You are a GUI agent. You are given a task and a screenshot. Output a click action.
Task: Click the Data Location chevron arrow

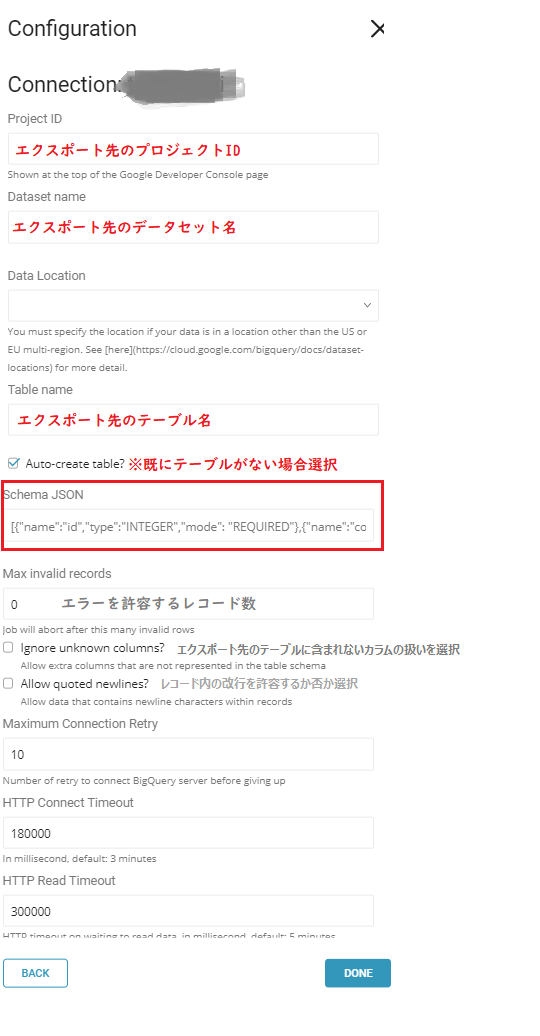(x=367, y=305)
